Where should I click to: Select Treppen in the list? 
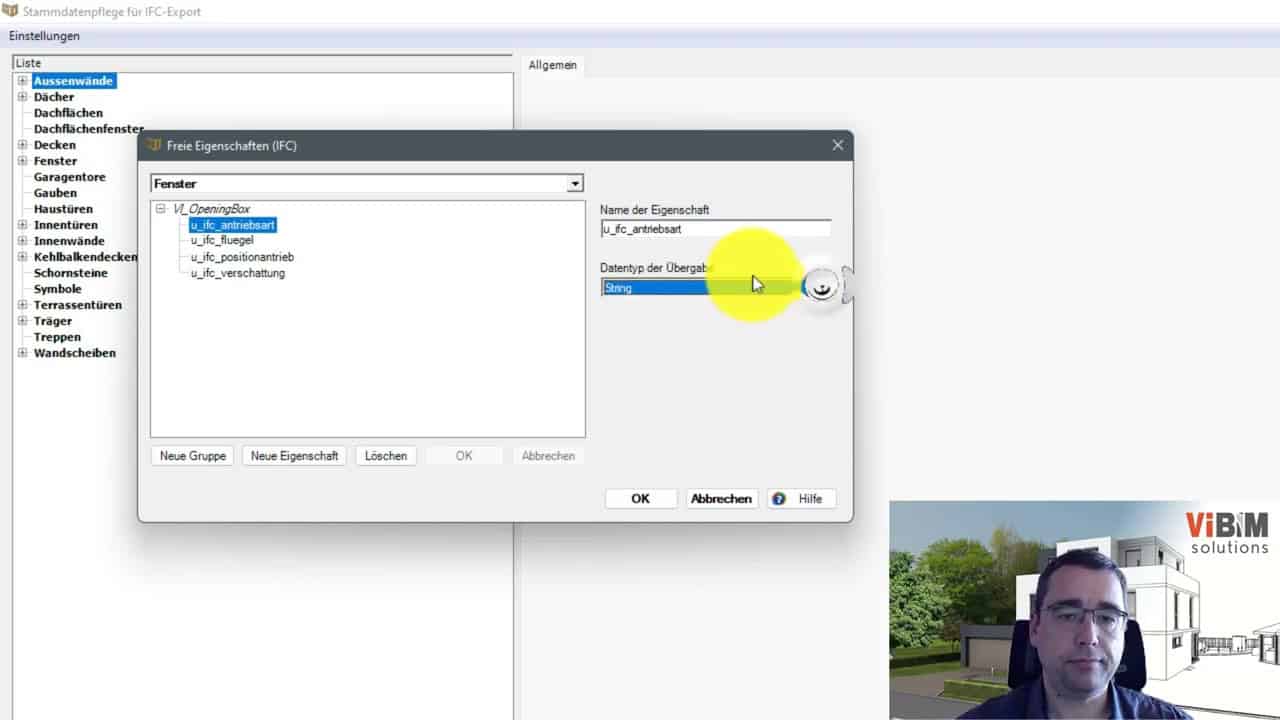(56, 337)
